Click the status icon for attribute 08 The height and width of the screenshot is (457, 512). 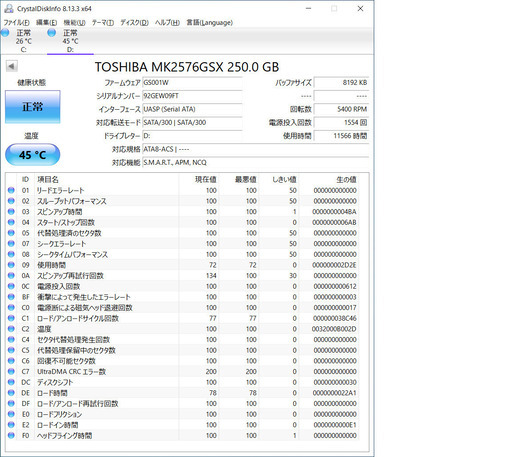pos(11,254)
